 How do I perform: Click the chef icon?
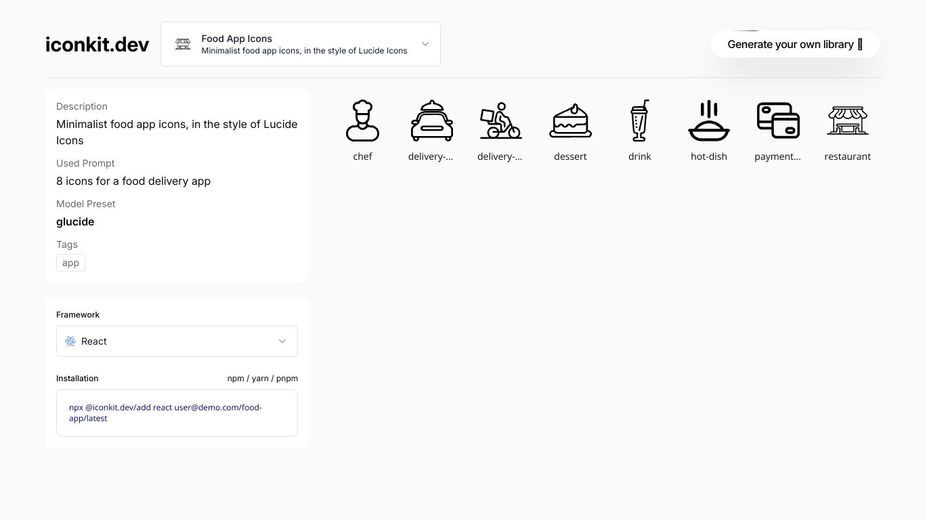[x=362, y=120]
